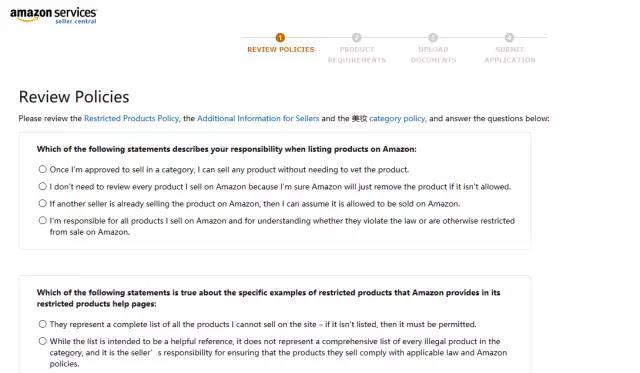
Task: Open Additional Information for Sellers link
Action: point(258,118)
